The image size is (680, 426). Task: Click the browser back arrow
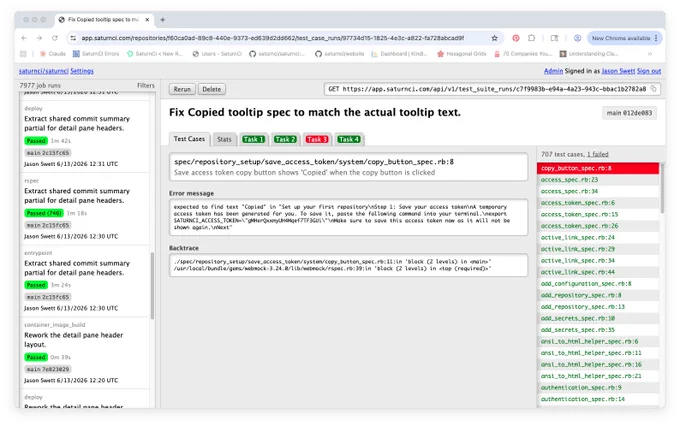click(24, 38)
